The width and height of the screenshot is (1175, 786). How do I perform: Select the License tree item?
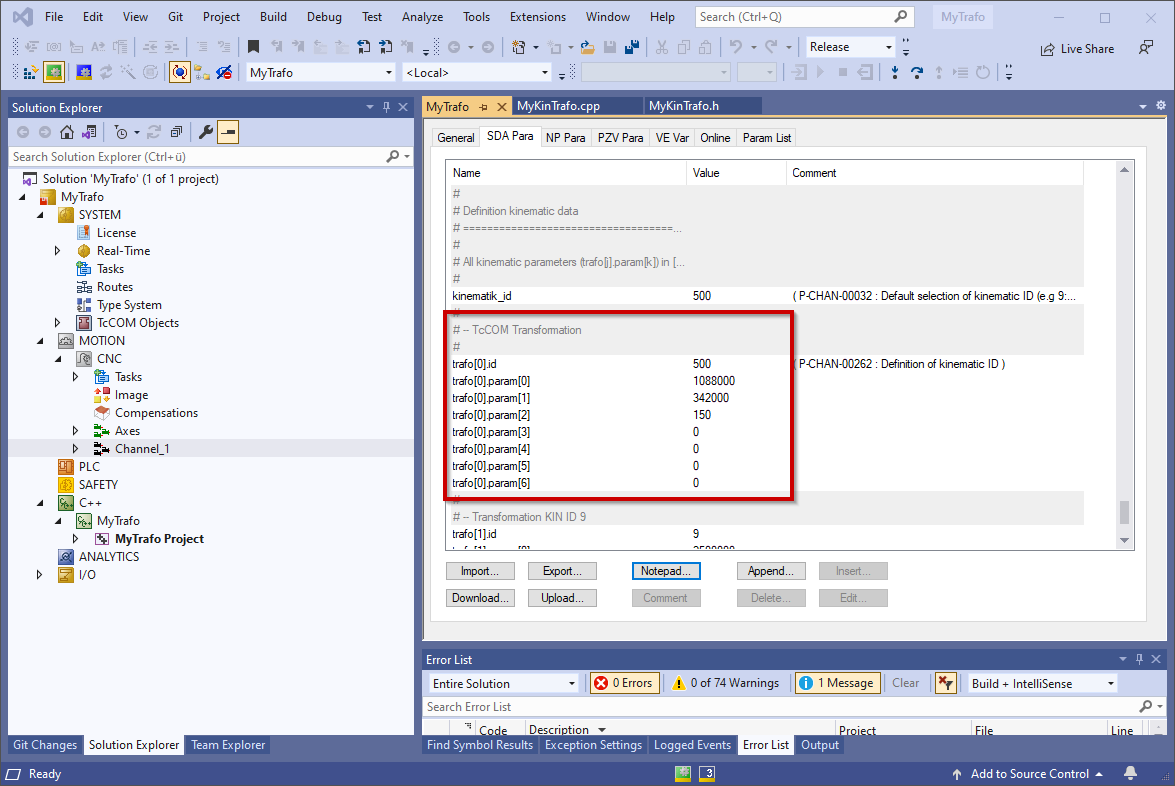coord(116,233)
